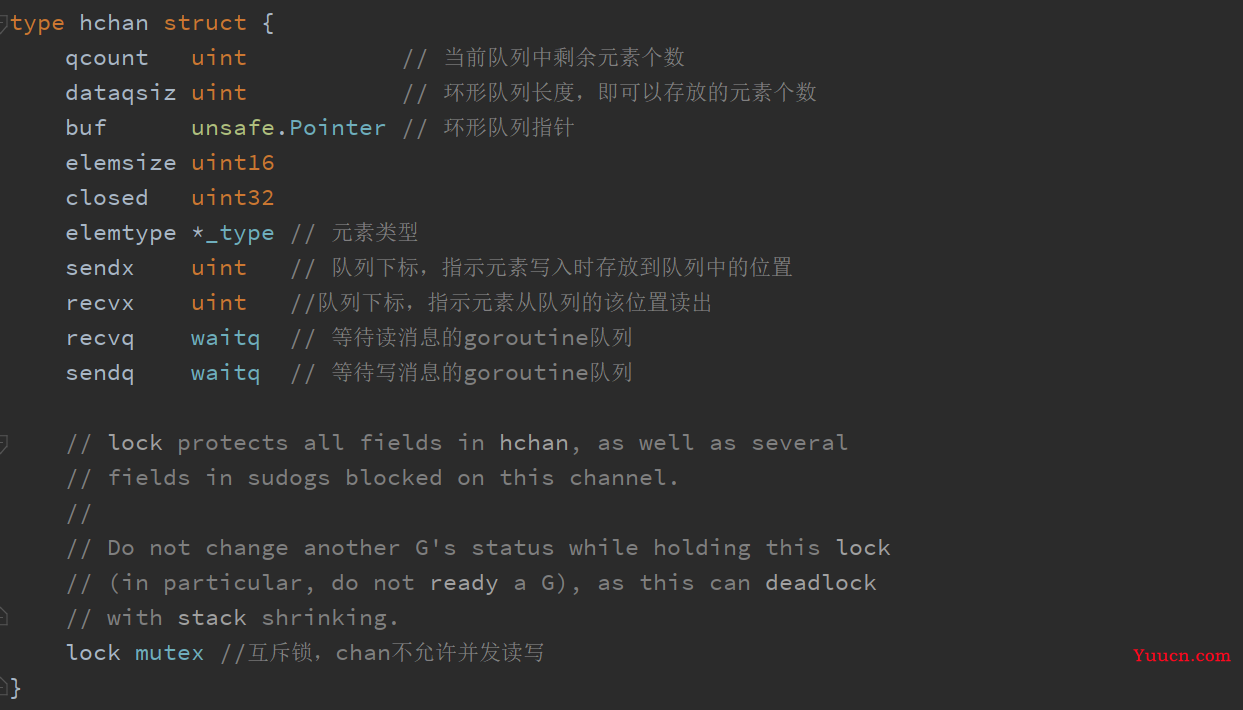Click the struct keyword
The width and height of the screenshot is (1243, 710).
205,23
